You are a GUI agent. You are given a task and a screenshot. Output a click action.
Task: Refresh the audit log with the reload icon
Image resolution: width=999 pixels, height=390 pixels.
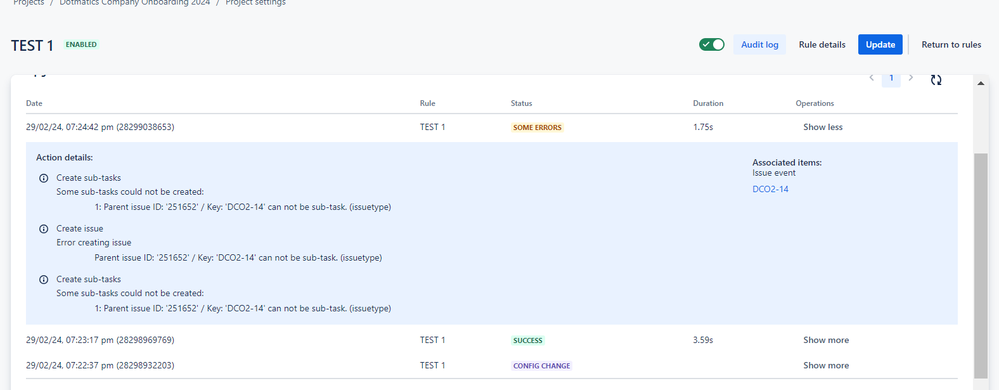935,80
